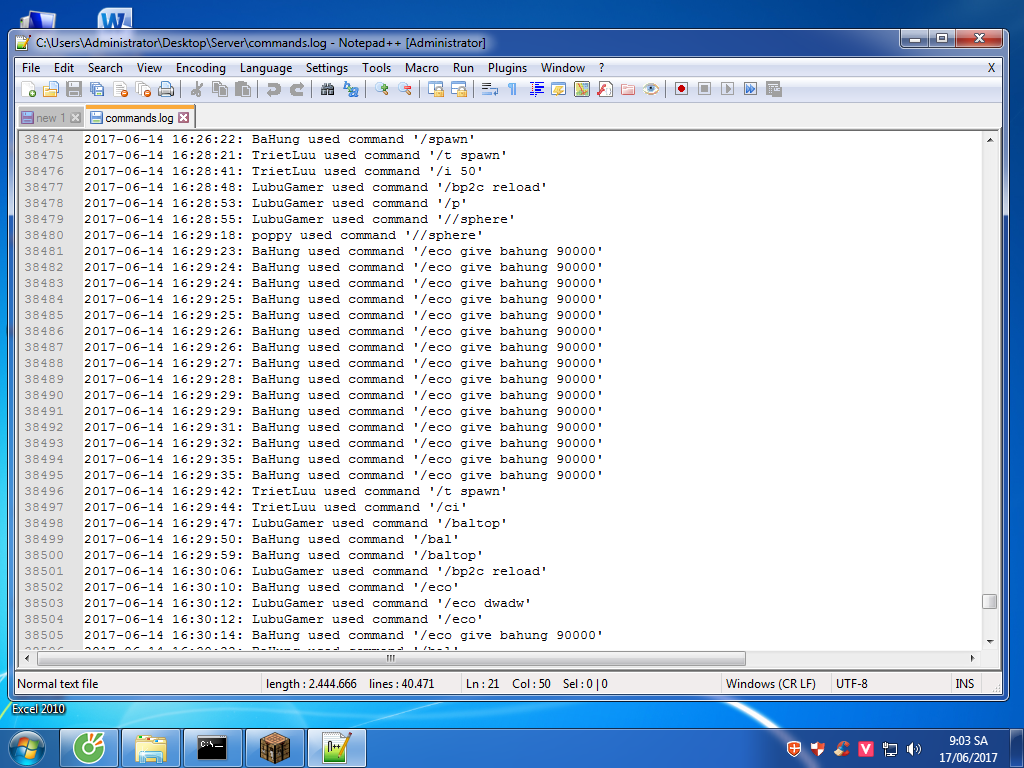Open the Macro menu
The image size is (1024, 768).
421,68
